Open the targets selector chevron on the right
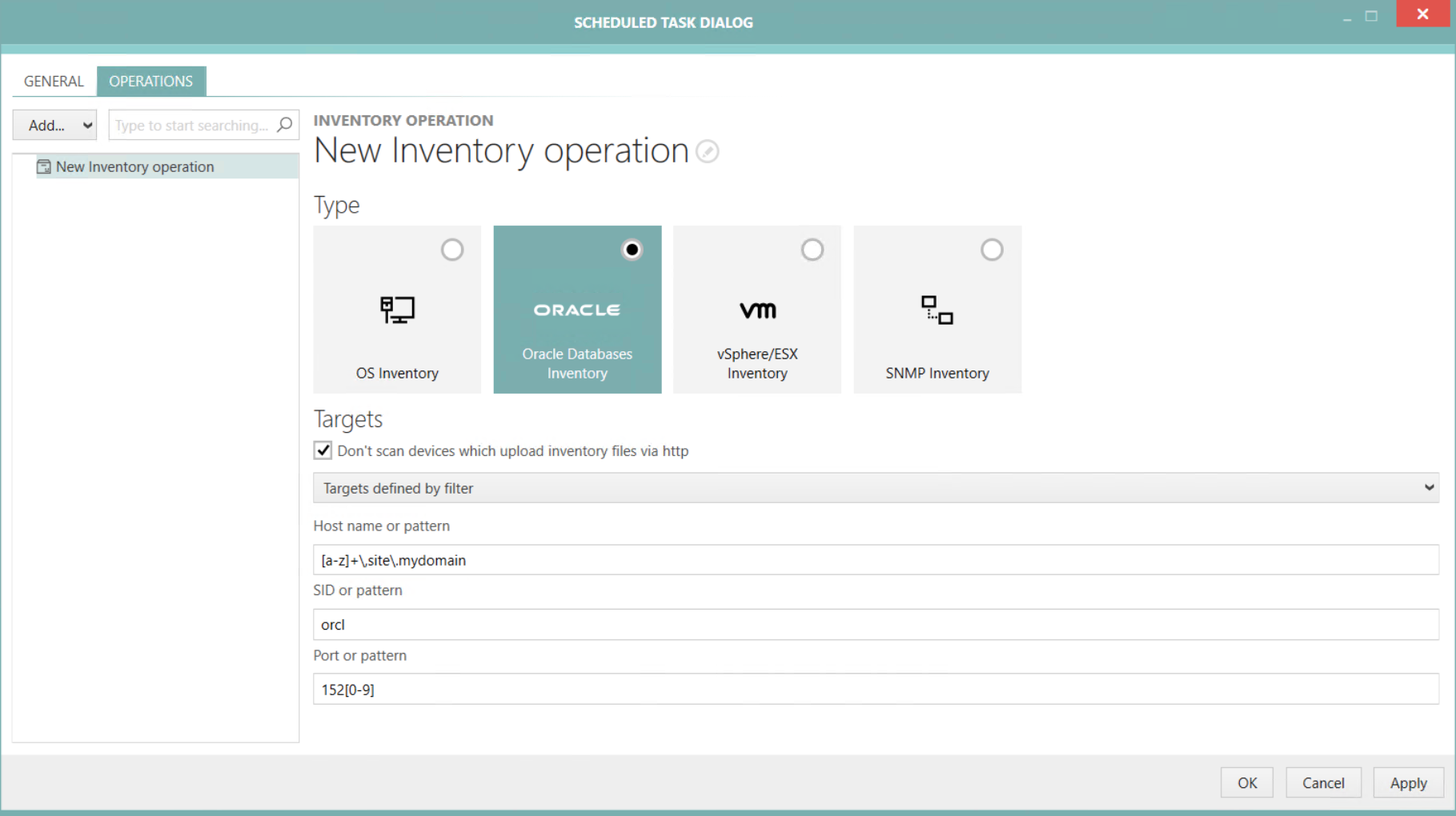Viewport: 1456px width, 816px height. click(x=1431, y=488)
